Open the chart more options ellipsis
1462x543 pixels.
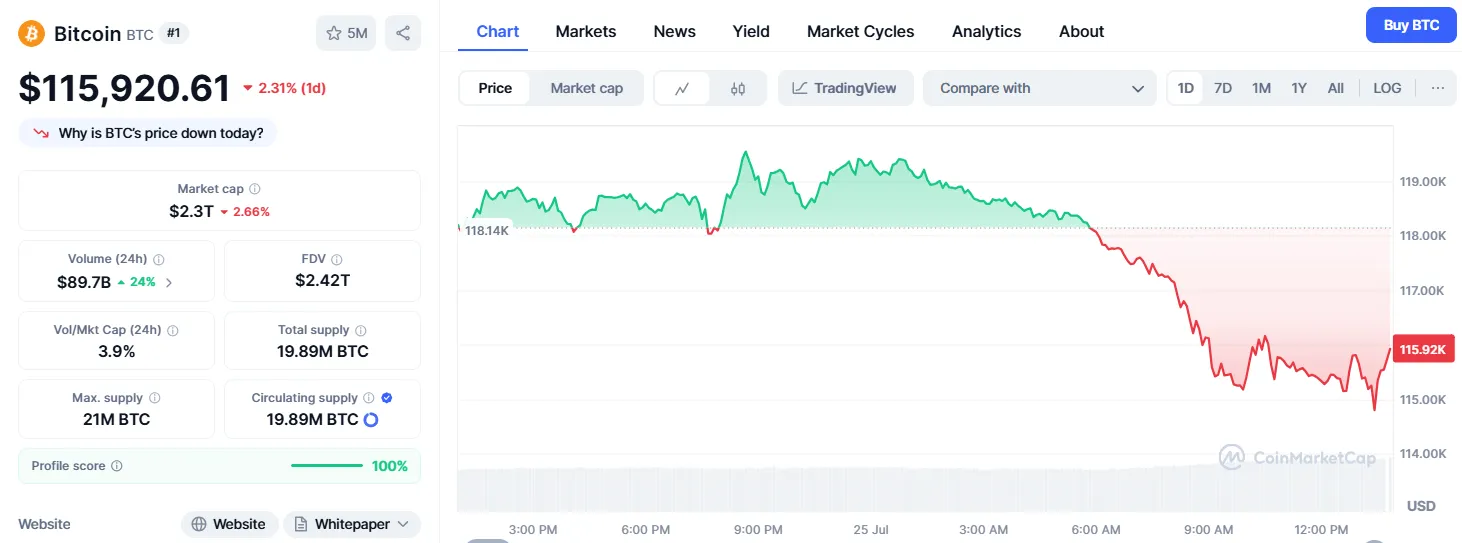(x=1437, y=88)
